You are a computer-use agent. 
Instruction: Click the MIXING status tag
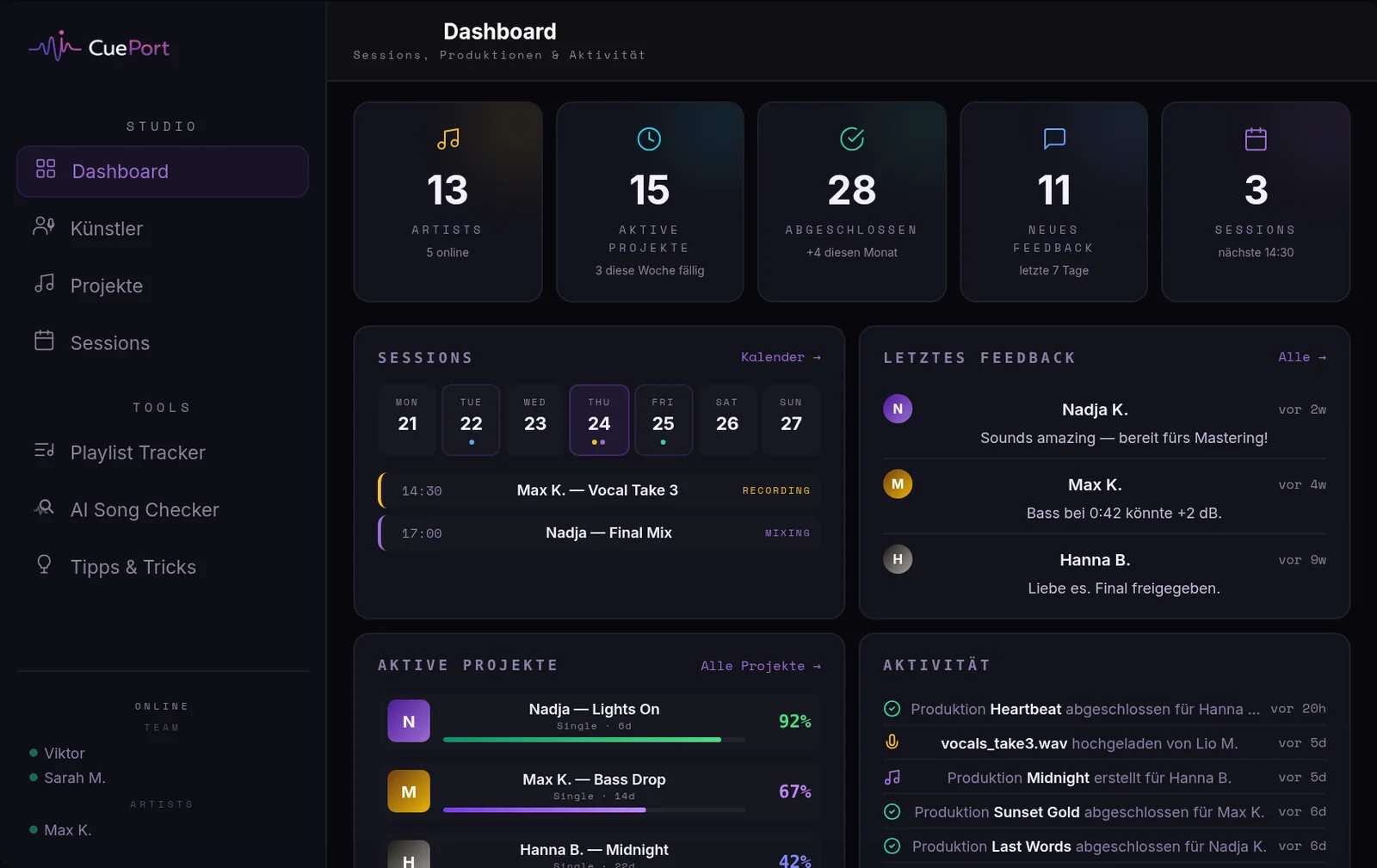(787, 533)
